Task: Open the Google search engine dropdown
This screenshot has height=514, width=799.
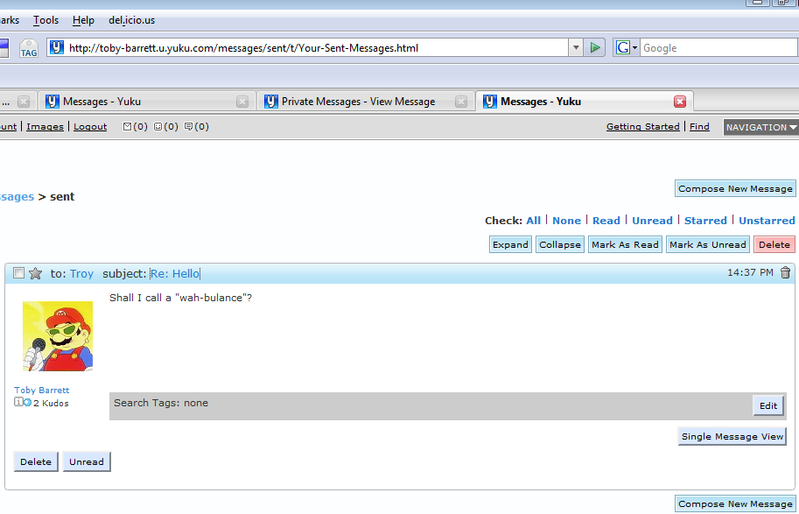Action: 627,47
